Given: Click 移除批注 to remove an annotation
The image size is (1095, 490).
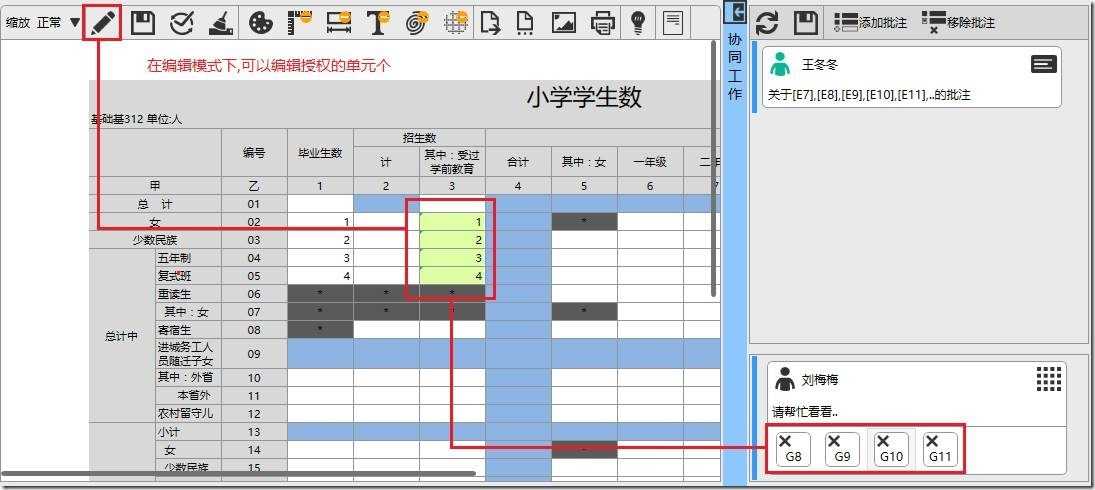Looking at the screenshot, I should (958, 22).
